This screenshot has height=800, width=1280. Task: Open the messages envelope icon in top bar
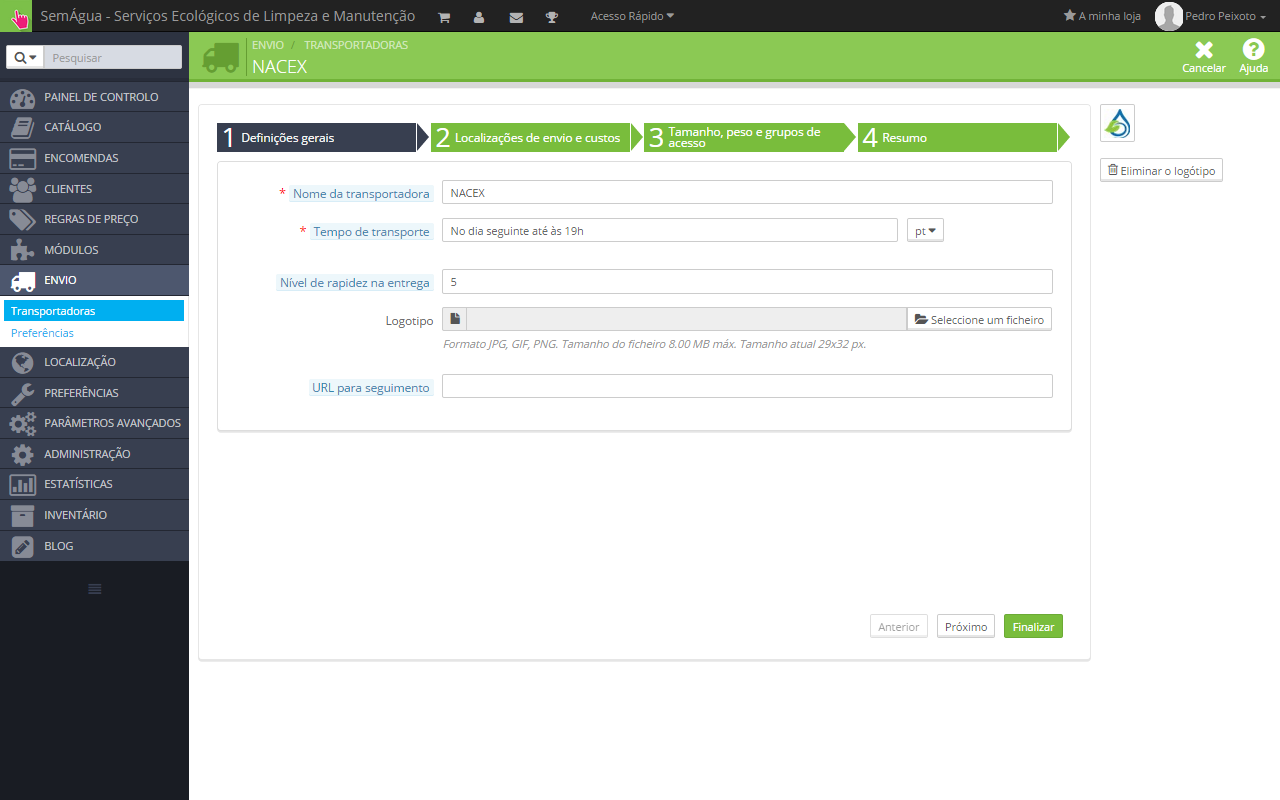click(516, 17)
